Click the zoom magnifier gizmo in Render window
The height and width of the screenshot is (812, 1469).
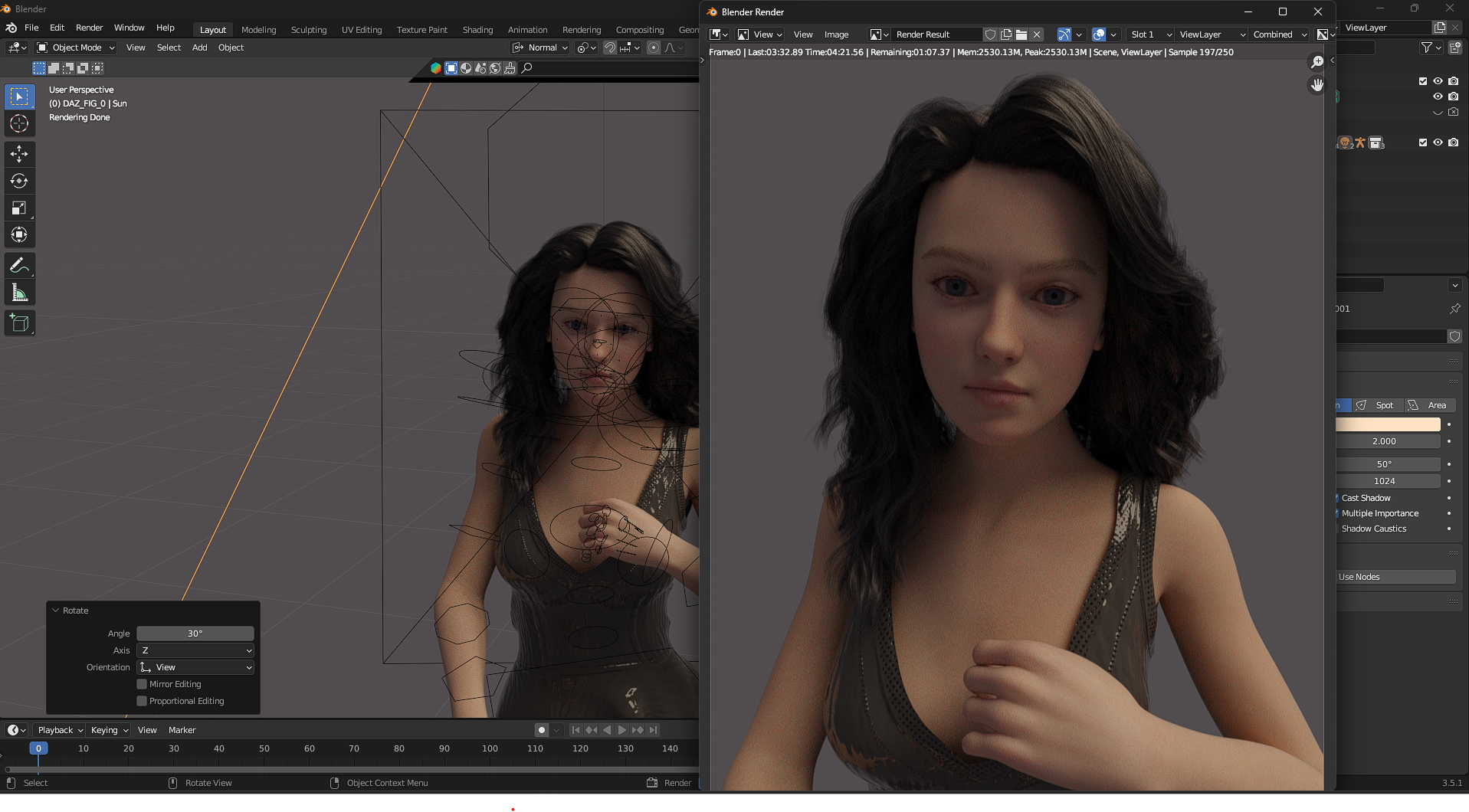[x=1317, y=62]
